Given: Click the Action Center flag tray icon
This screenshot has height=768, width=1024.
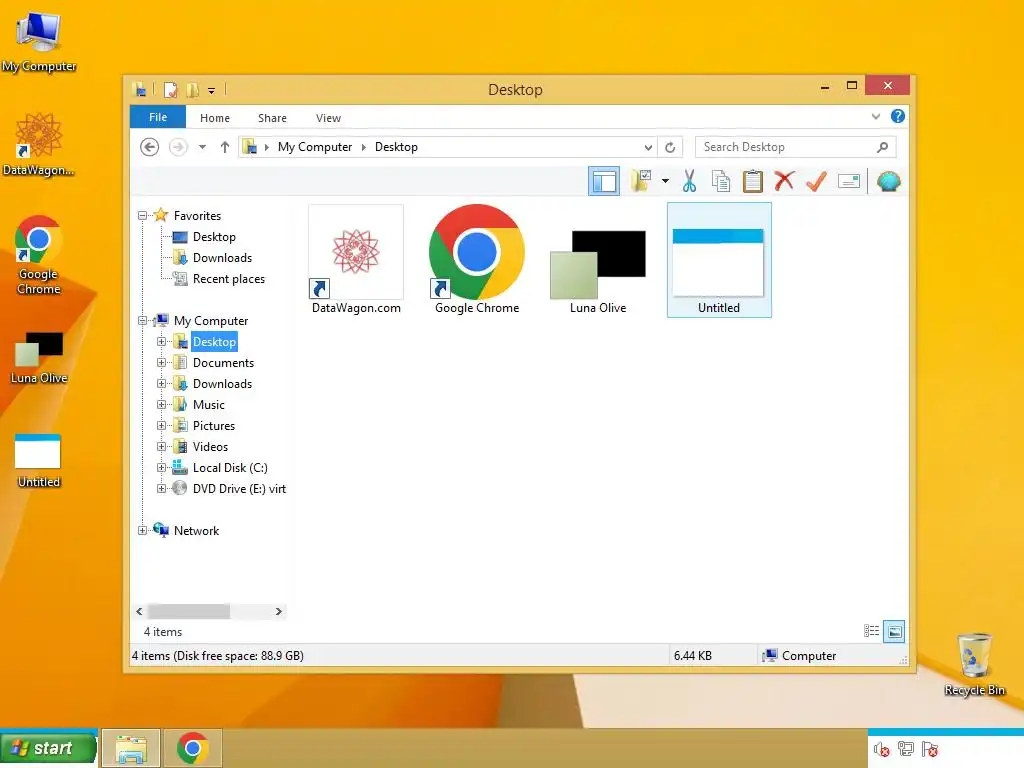Looking at the screenshot, I should click(x=930, y=749).
